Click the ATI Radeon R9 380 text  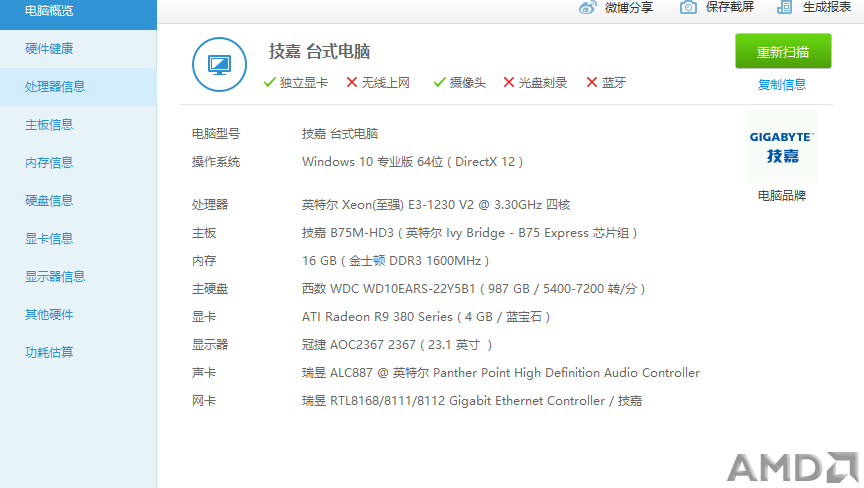coord(426,317)
